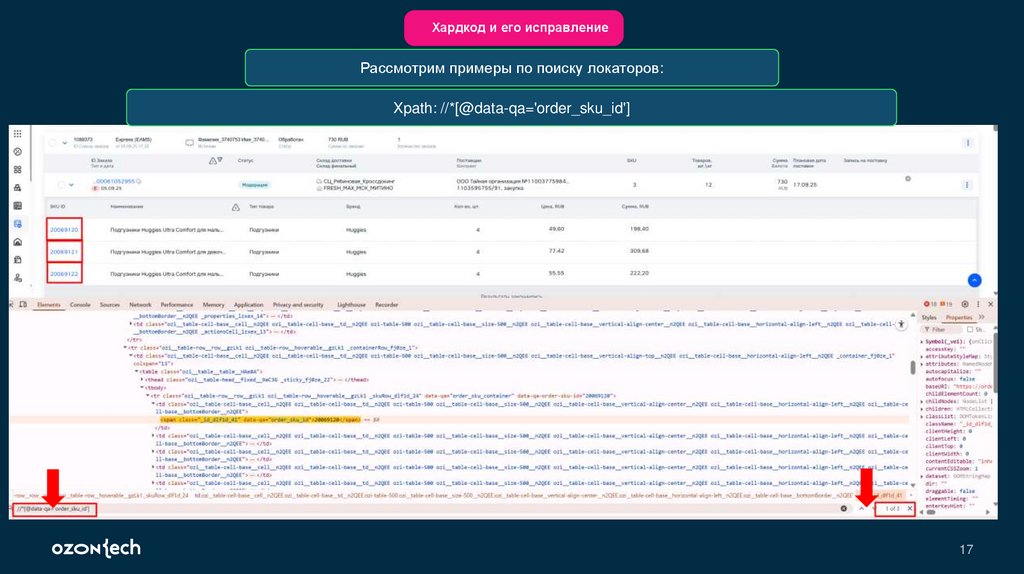Expand dataset property node
This screenshot has width=1024, height=574.
click(x=922, y=476)
